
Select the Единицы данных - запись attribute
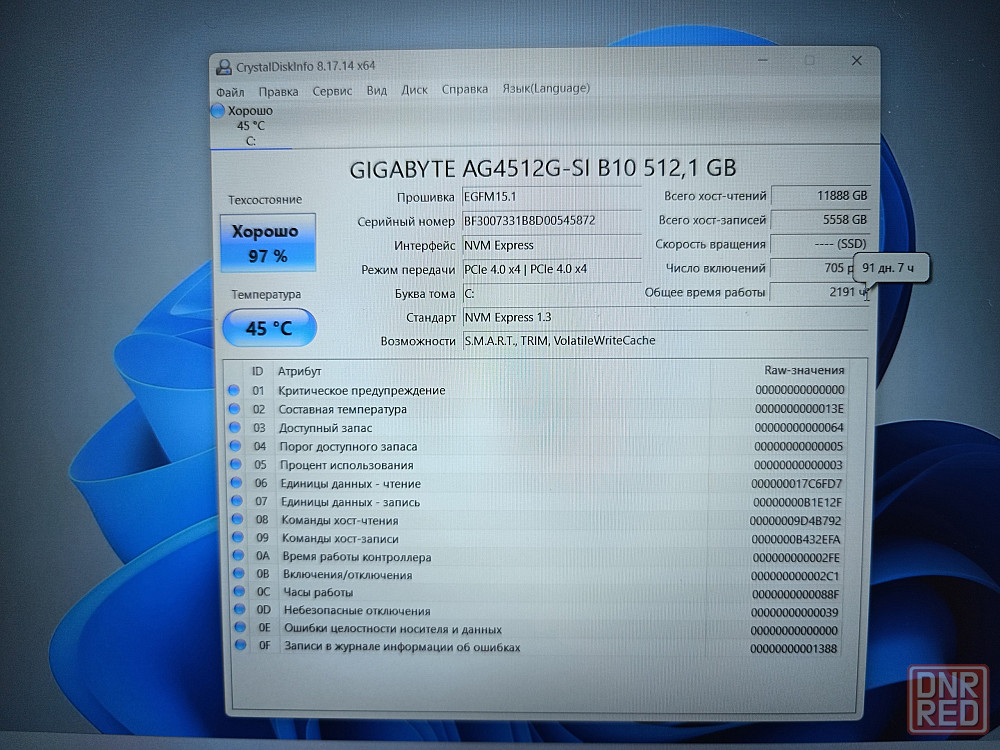(351, 502)
